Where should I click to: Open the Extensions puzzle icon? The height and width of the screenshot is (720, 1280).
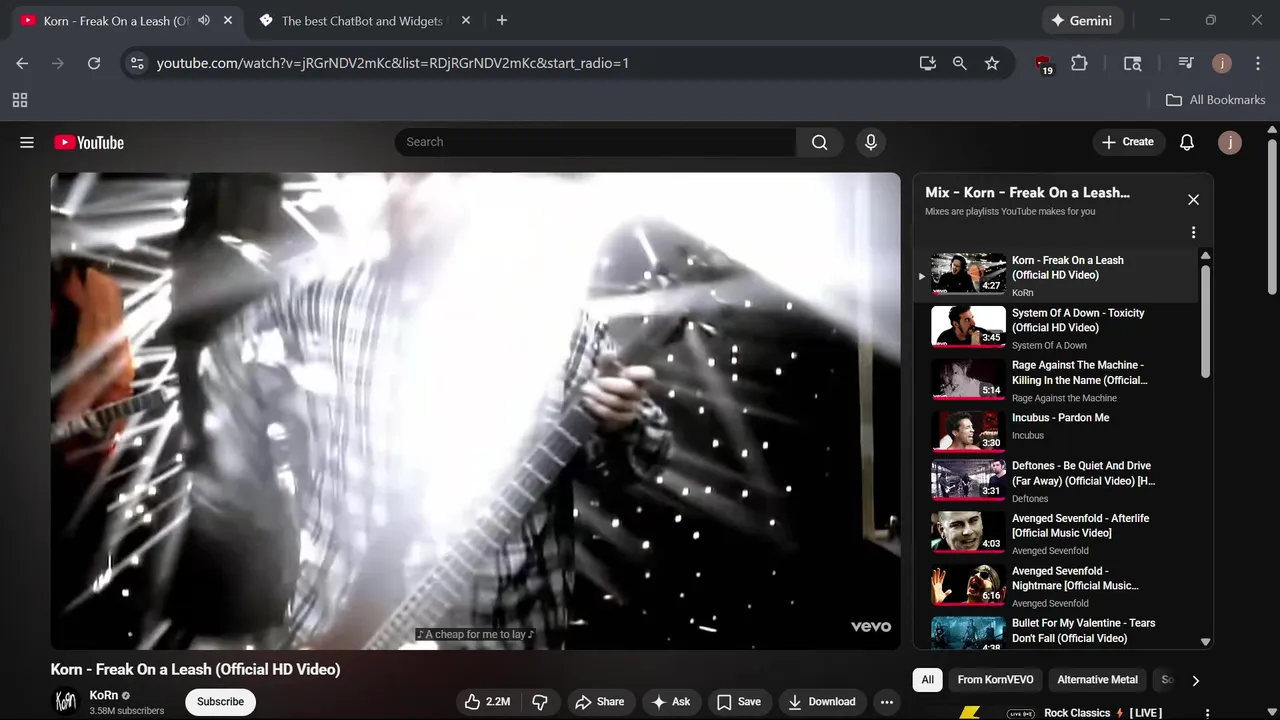1079,63
